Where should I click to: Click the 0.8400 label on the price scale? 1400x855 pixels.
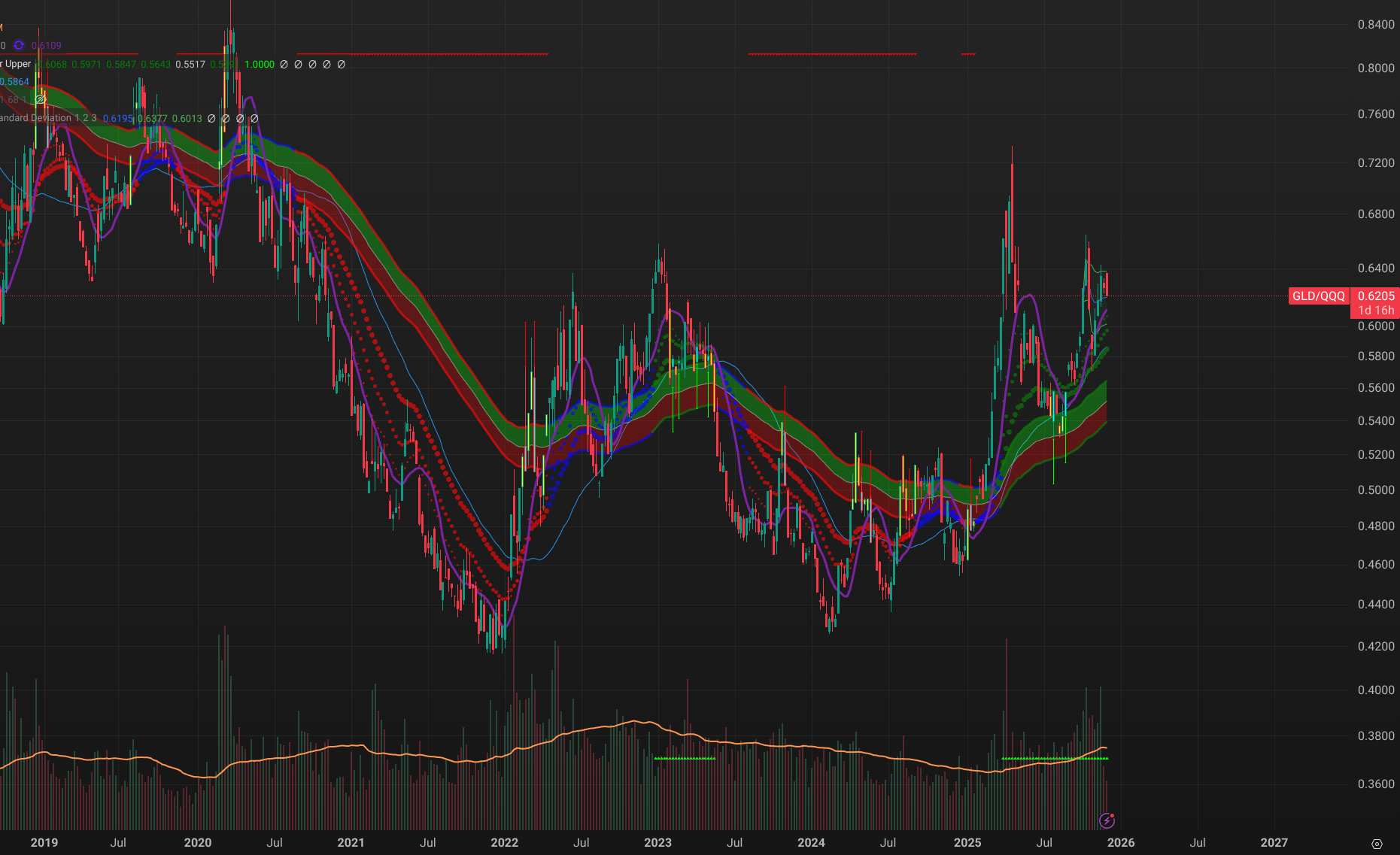coord(1376,25)
